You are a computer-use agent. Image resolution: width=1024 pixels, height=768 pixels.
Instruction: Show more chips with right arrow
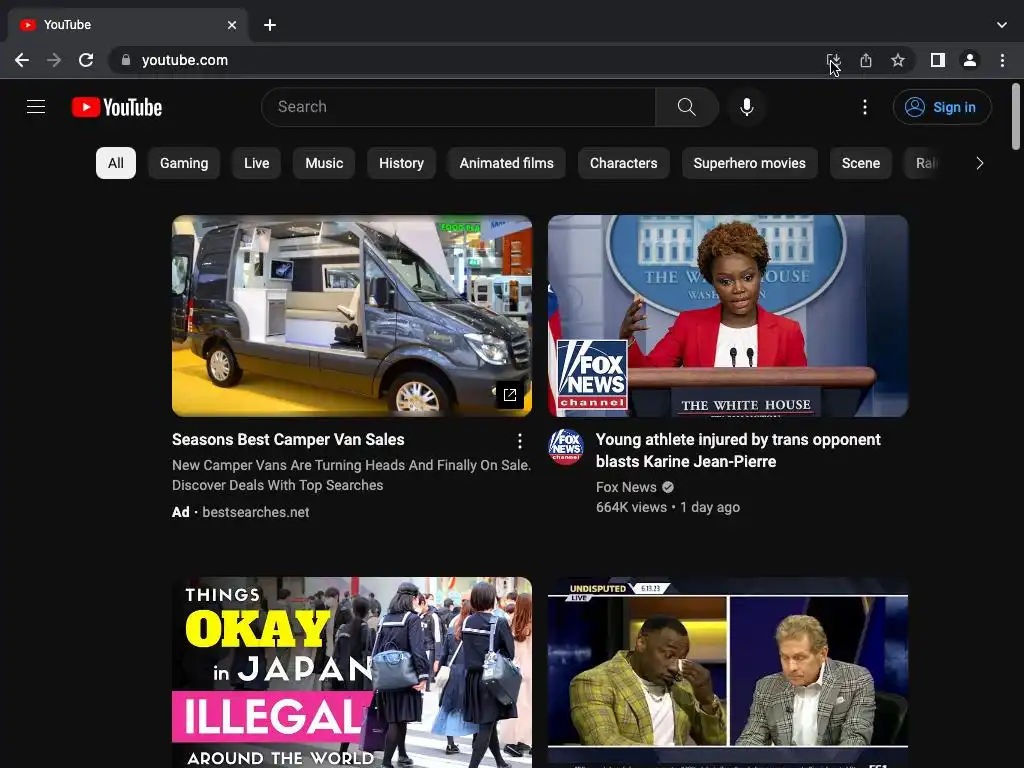point(979,163)
